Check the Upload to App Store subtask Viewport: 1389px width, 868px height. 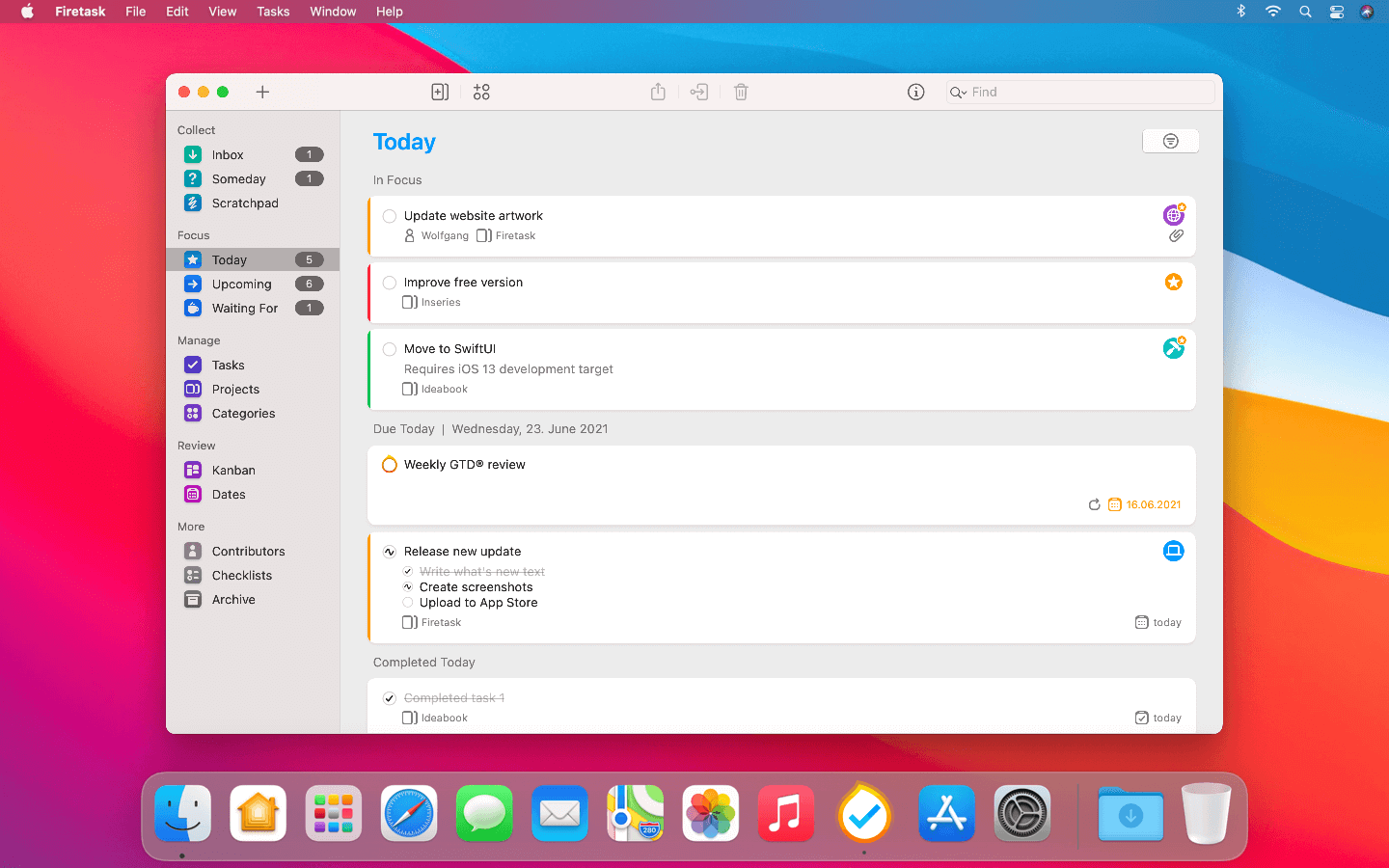click(408, 602)
